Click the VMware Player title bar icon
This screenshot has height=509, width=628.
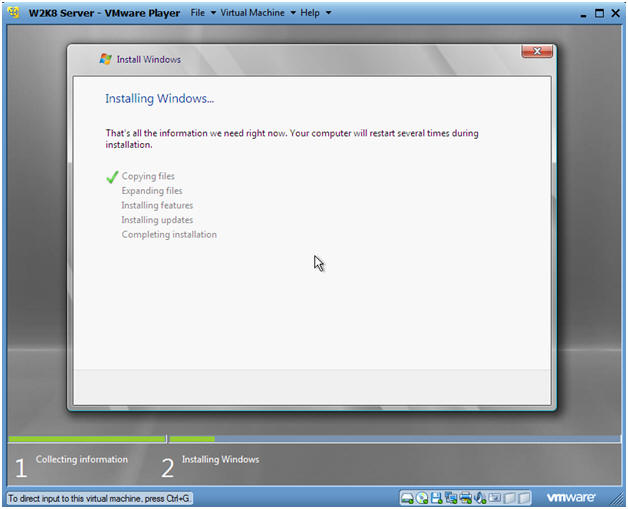pos(14,12)
